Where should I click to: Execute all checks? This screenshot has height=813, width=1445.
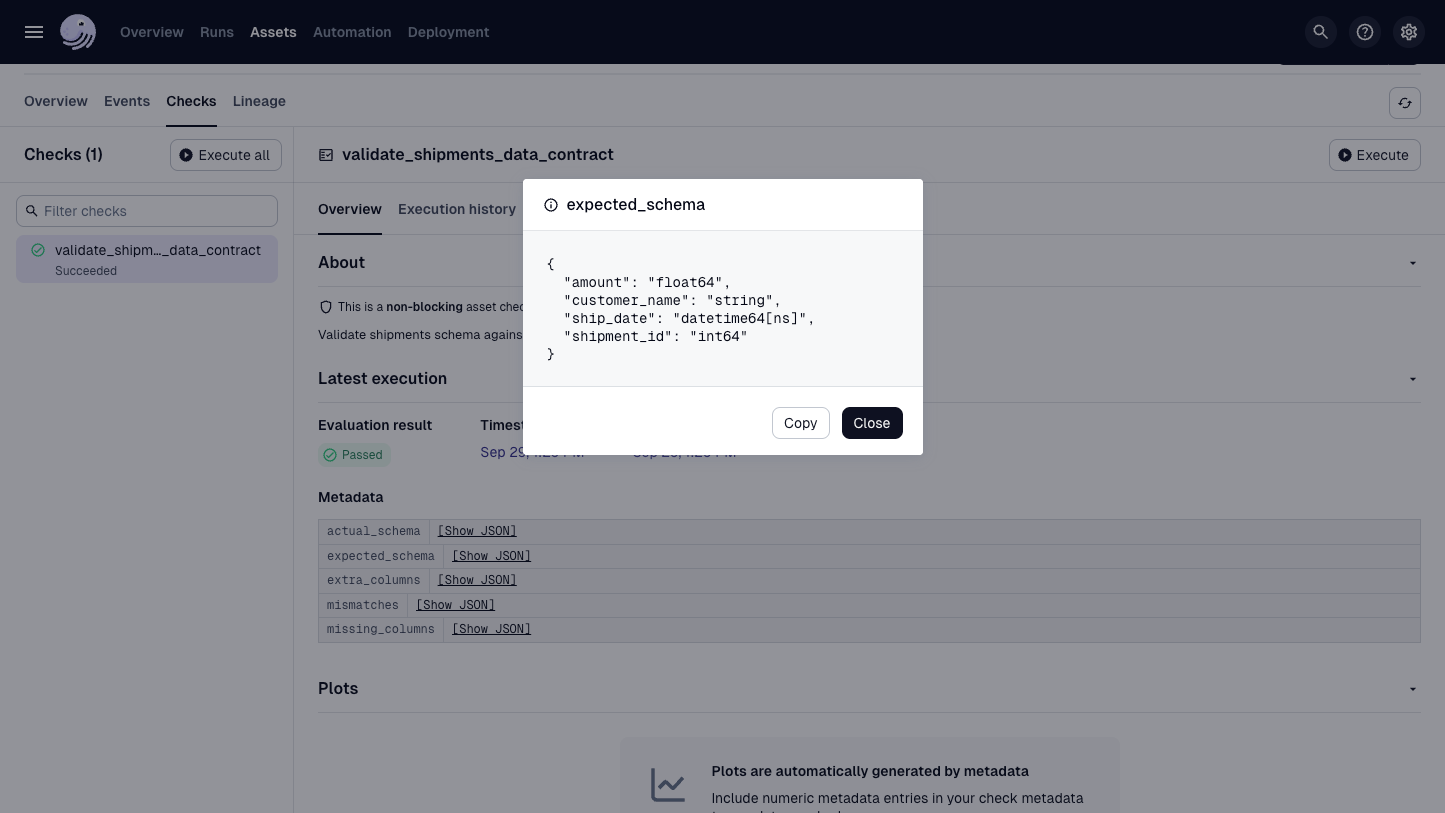click(x=226, y=155)
